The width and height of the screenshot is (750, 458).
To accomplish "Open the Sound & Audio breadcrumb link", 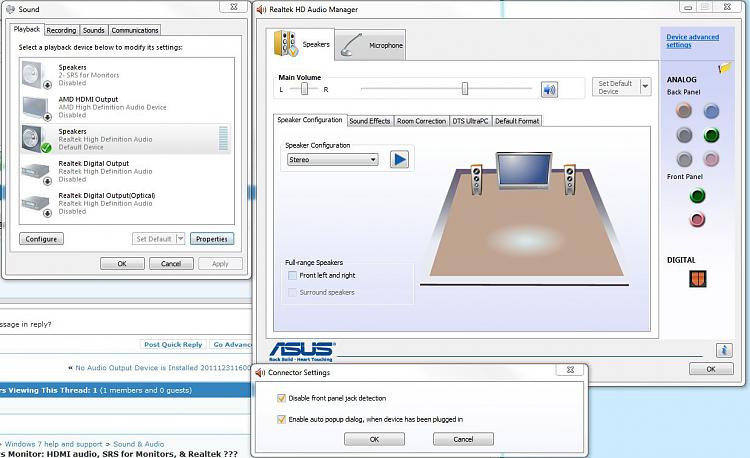I will point(138,444).
